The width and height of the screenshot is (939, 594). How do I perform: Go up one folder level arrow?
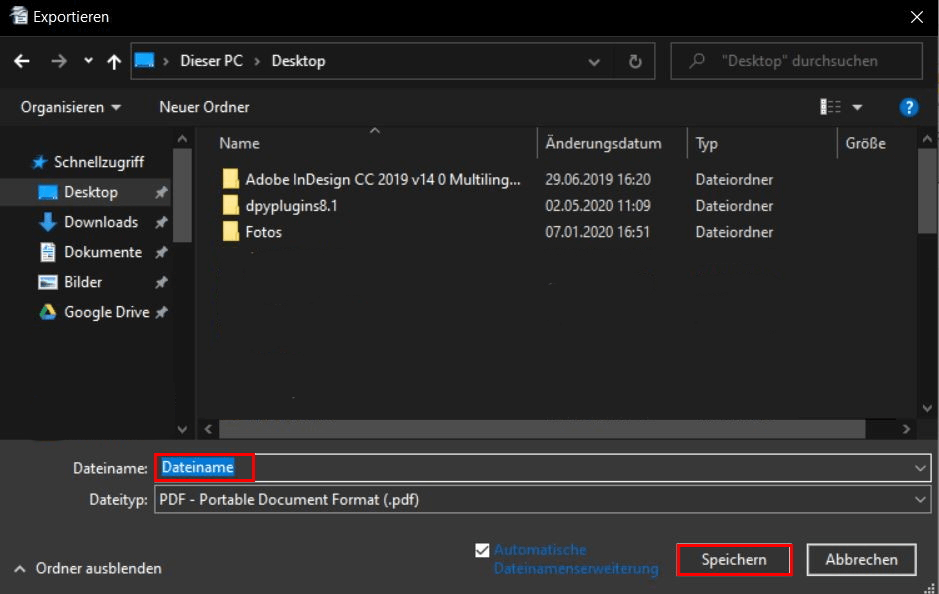click(114, 61)
